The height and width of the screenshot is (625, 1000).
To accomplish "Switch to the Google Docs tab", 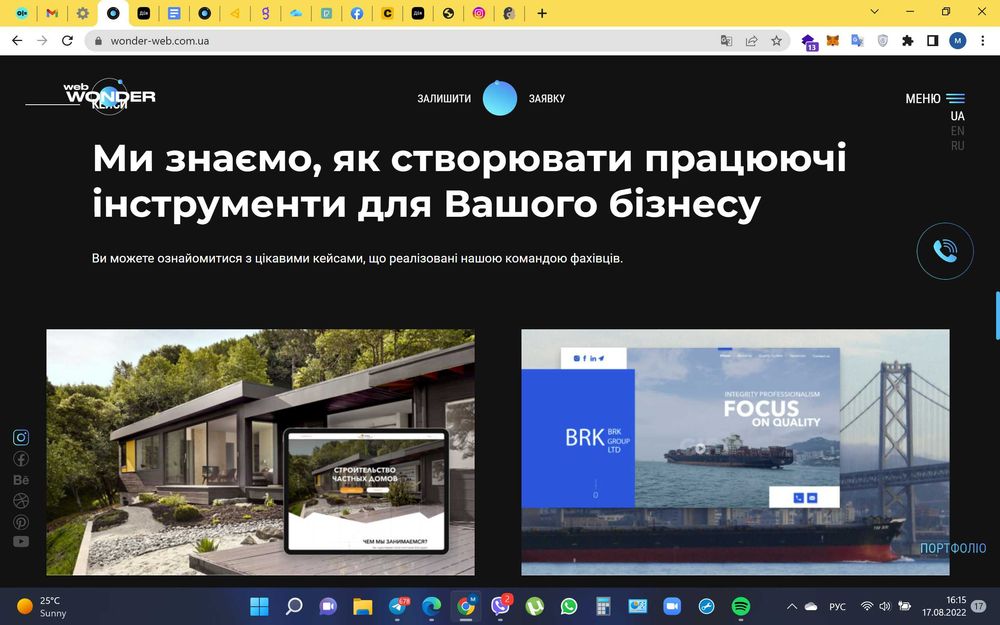I will 174,13.
